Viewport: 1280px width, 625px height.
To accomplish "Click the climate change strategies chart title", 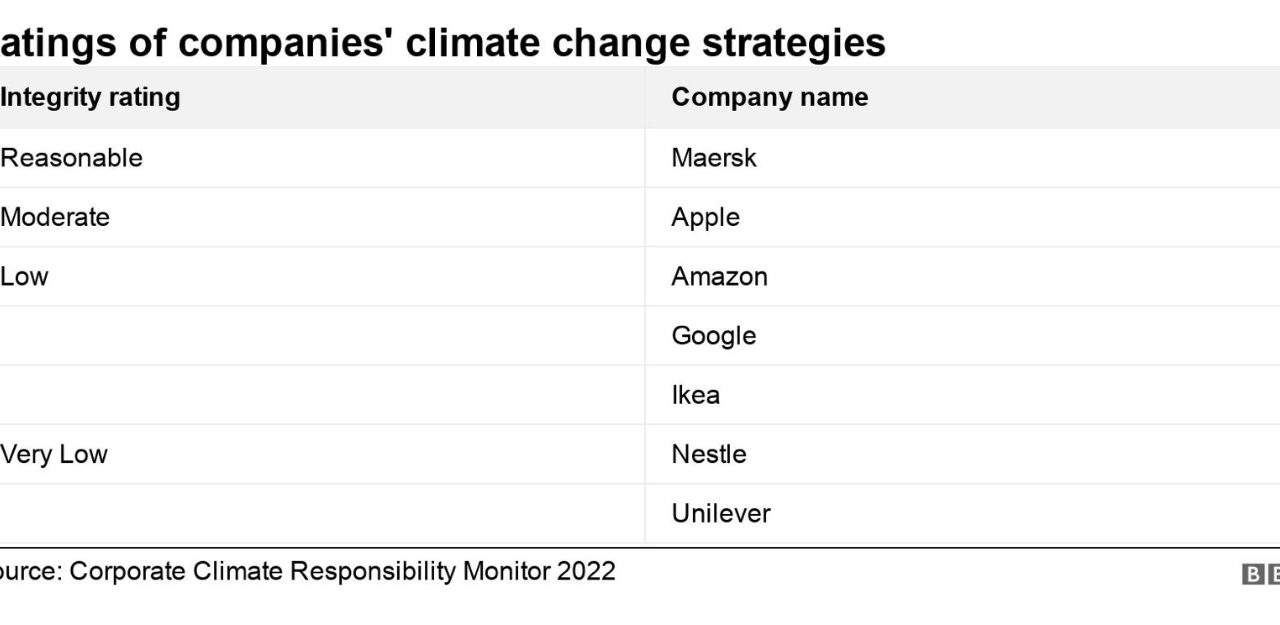I will [442, 43].
